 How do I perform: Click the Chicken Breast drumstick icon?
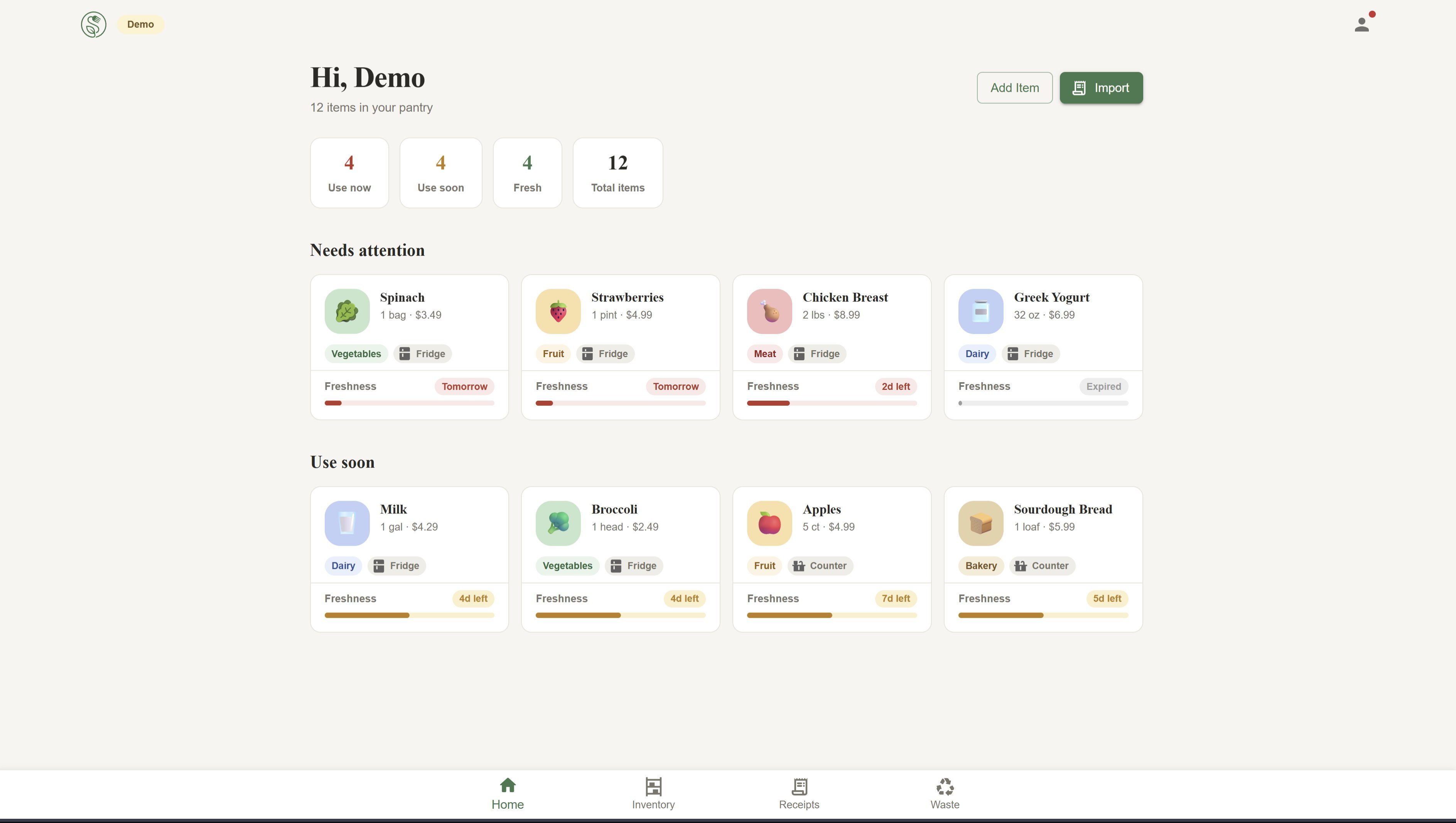(x=769, y=312)
